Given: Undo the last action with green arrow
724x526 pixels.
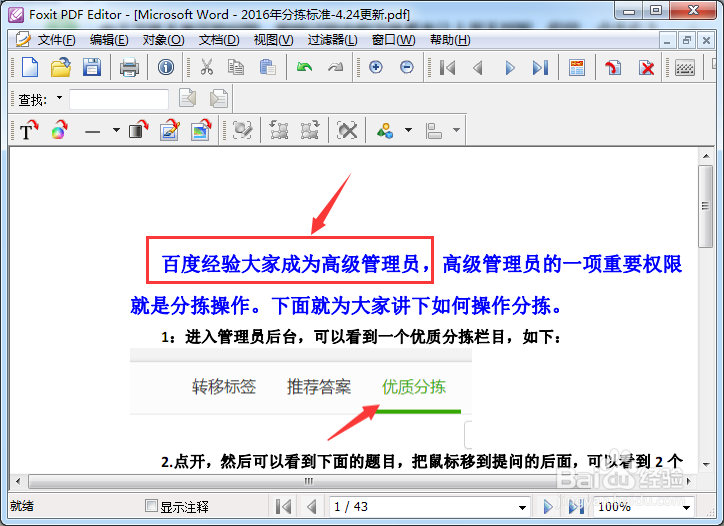Looking at the screenshot, I should tap(304, 67).
